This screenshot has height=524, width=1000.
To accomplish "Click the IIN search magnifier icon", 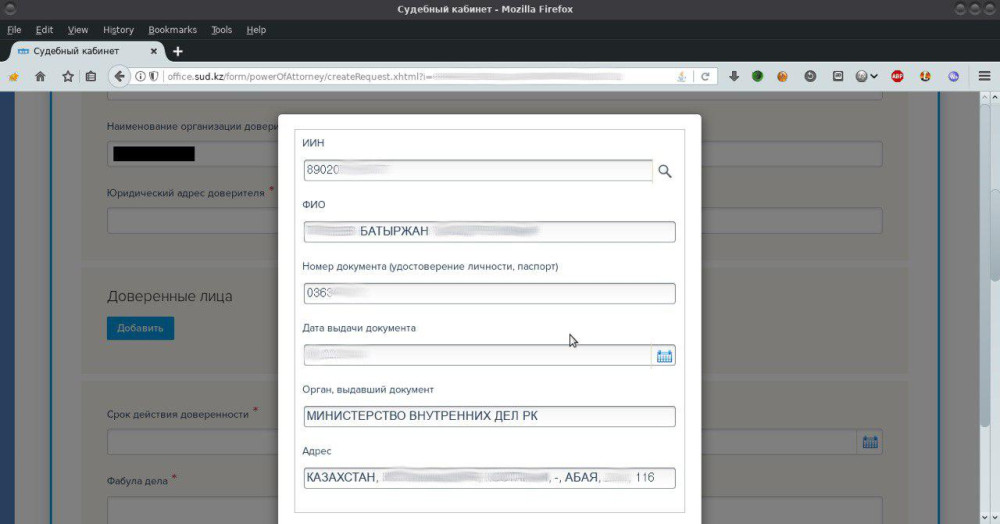I will point(665,171).
